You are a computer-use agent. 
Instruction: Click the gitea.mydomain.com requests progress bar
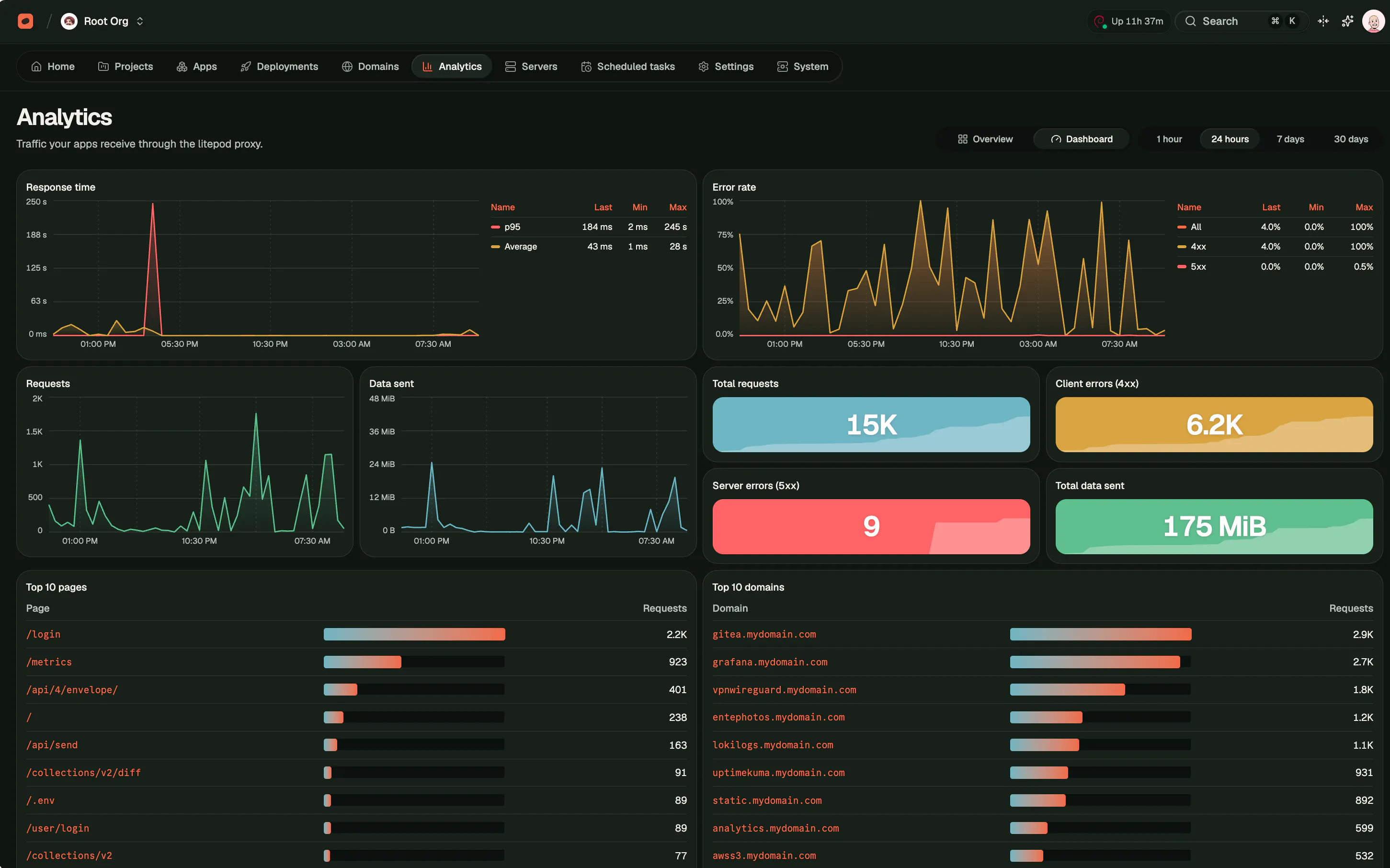tap(1100, 634)
